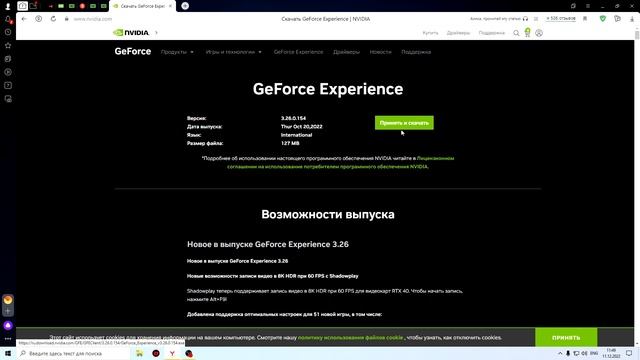640x360 pixels.
Task: Open the 526 отзывов site reviews link
Action: pyautogui.click(x=561, y=19)
